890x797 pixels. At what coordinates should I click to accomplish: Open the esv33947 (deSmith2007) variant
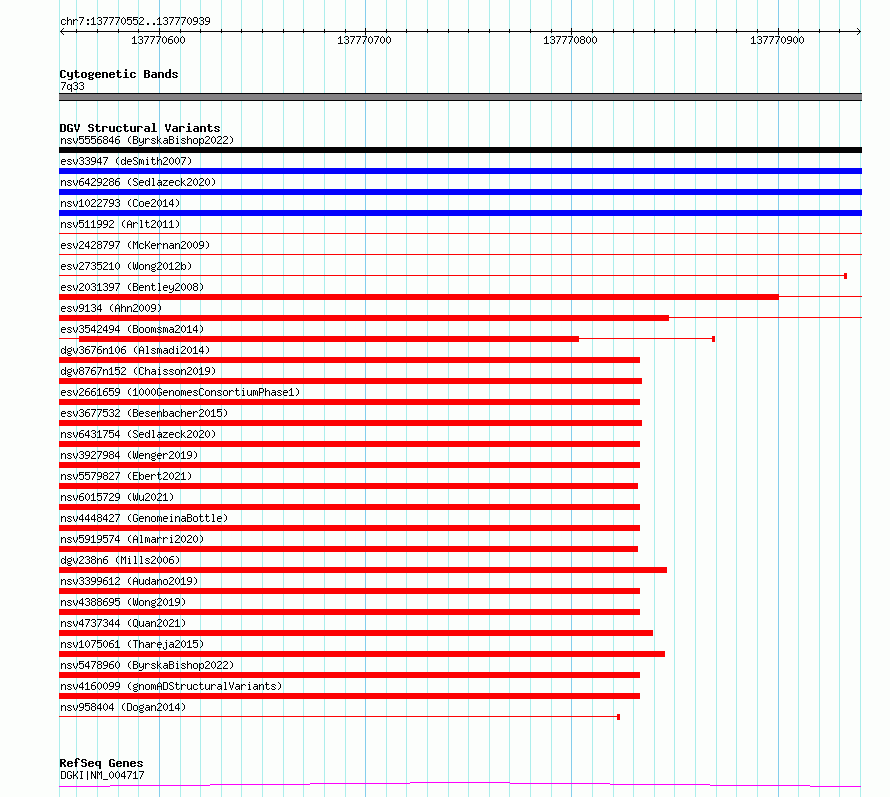pyautogui.click(x=126, y=161)
